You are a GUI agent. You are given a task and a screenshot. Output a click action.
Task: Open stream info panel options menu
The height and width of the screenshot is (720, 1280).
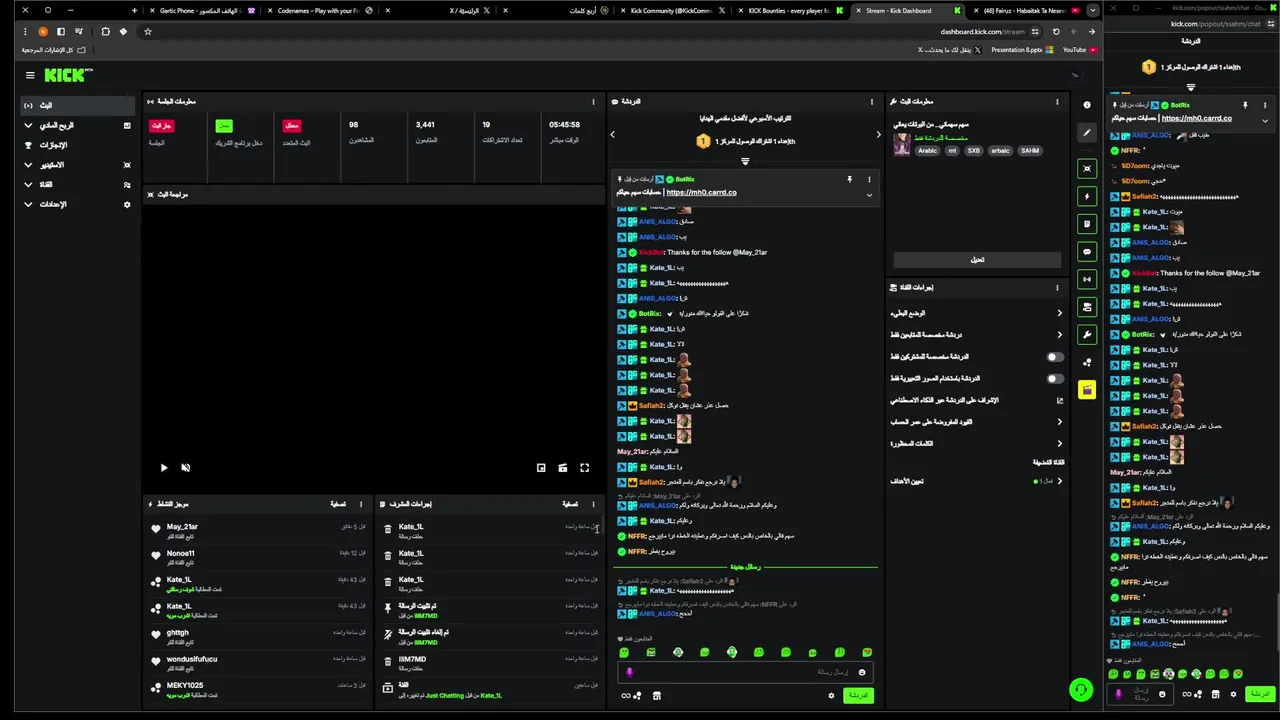pos(1057,101)
